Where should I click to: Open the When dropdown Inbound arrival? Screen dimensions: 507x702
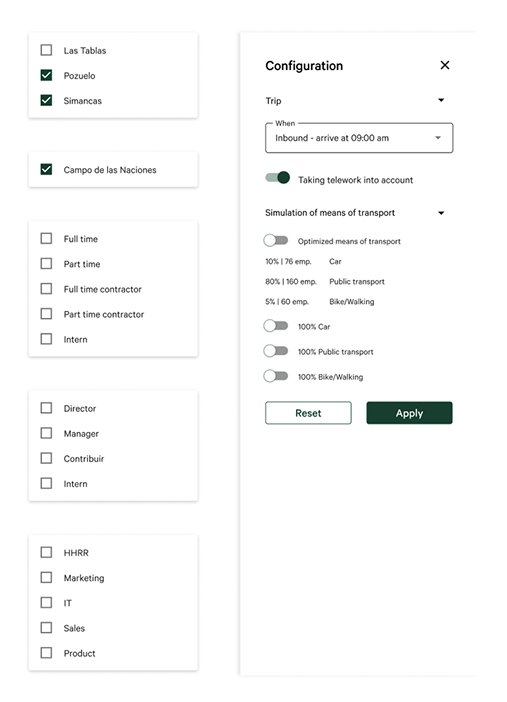point(359,138)
